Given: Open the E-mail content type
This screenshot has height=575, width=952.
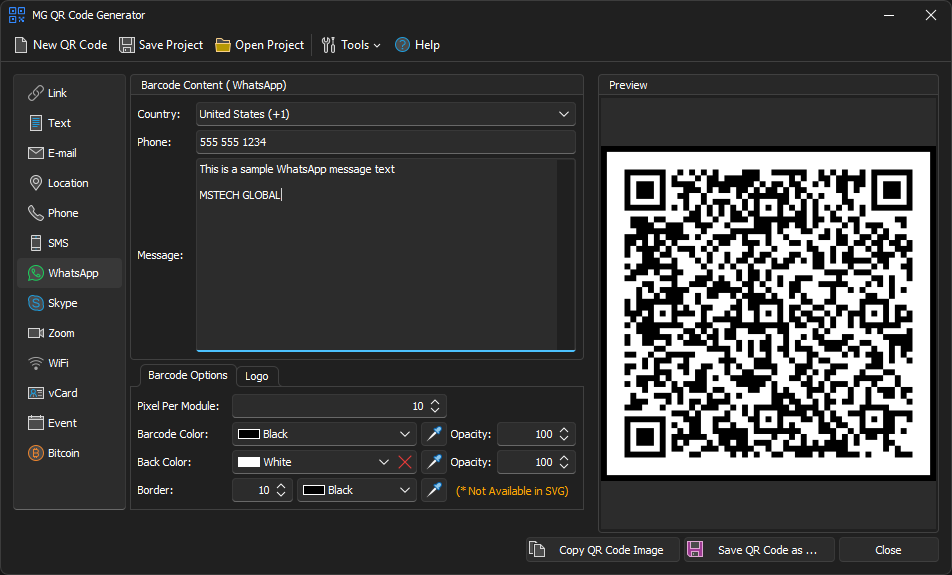Looking at the screenshot, I should click(69, 153).
